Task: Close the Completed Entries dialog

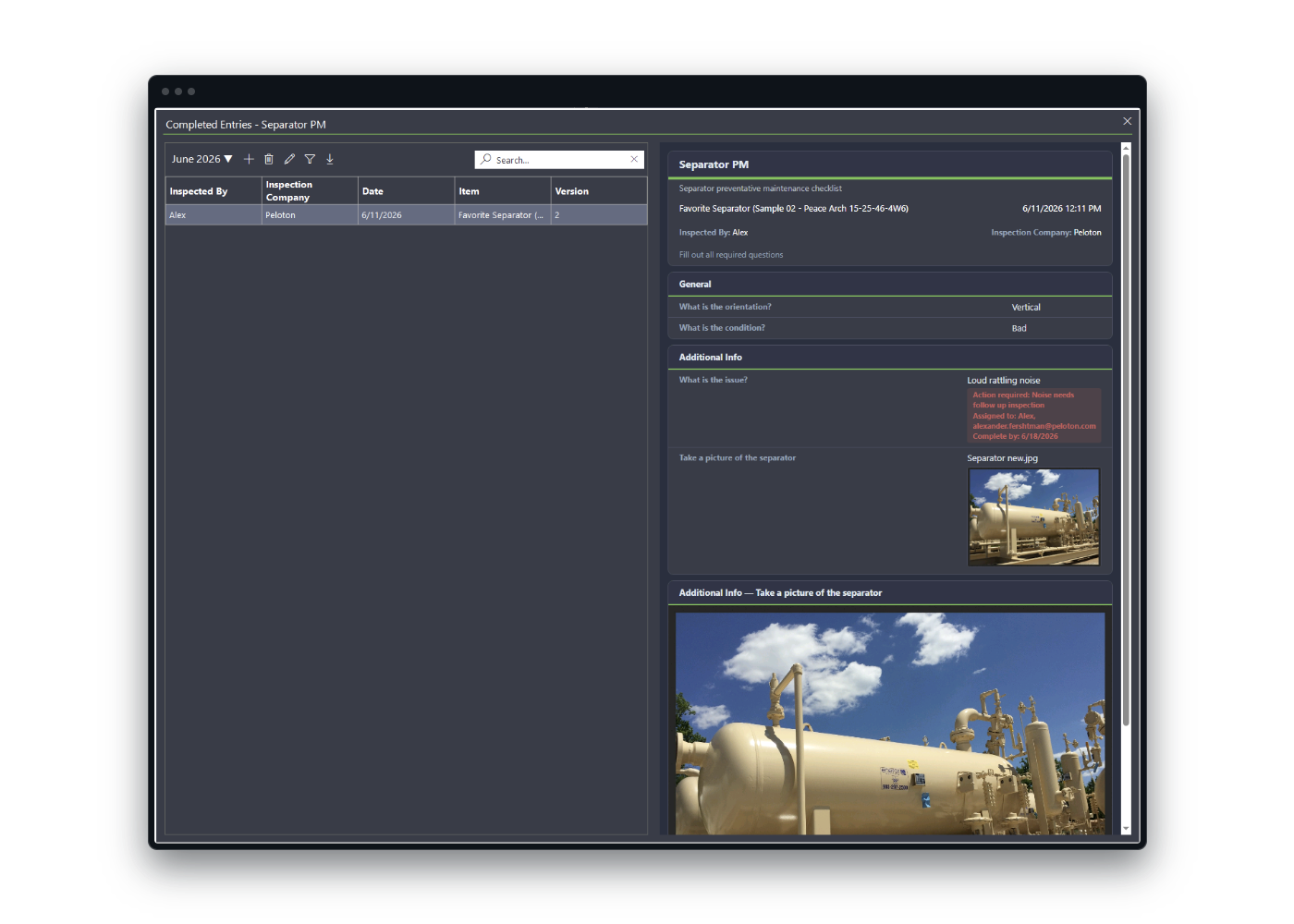Action: click(1127, 121)
